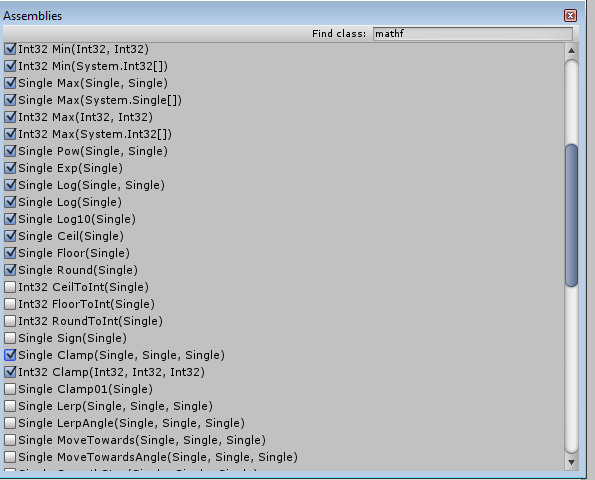Check Single Sign(Single) checkbox
Viewport: 595px width, 480px height.
[10, 338]
